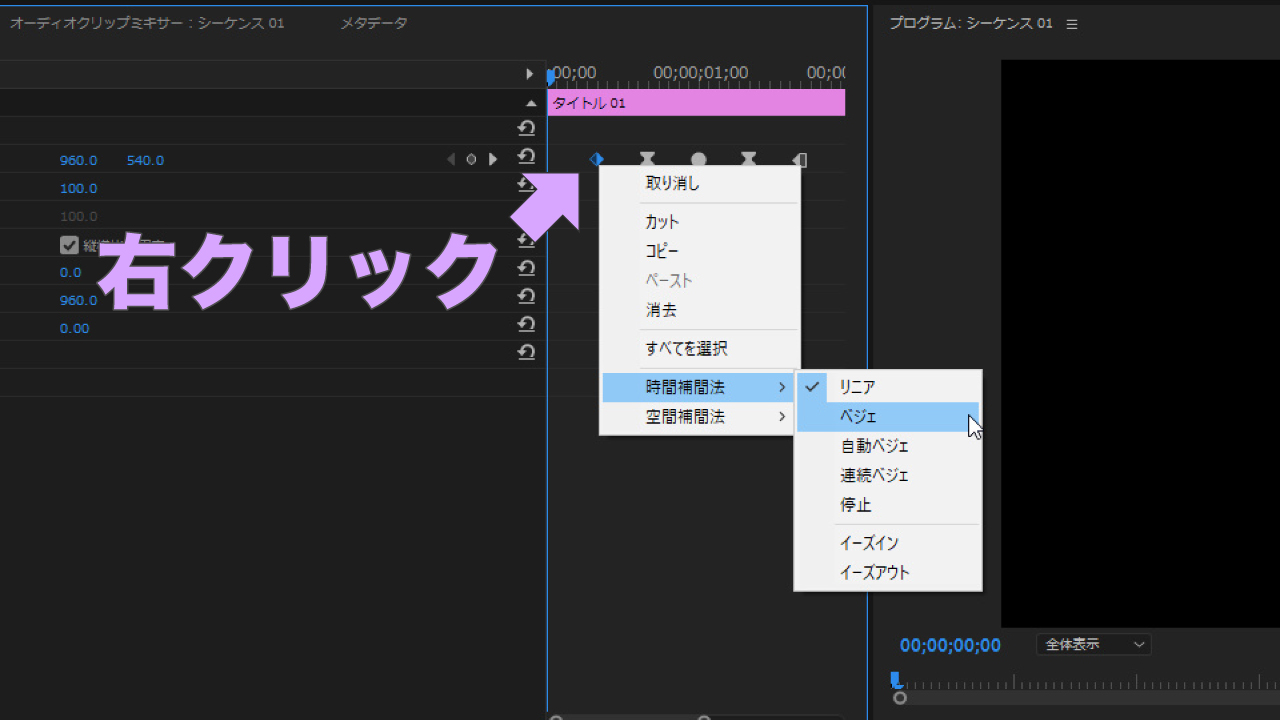Select the blue diamond keyframe under タイトル 01

[x=597, y=159]
